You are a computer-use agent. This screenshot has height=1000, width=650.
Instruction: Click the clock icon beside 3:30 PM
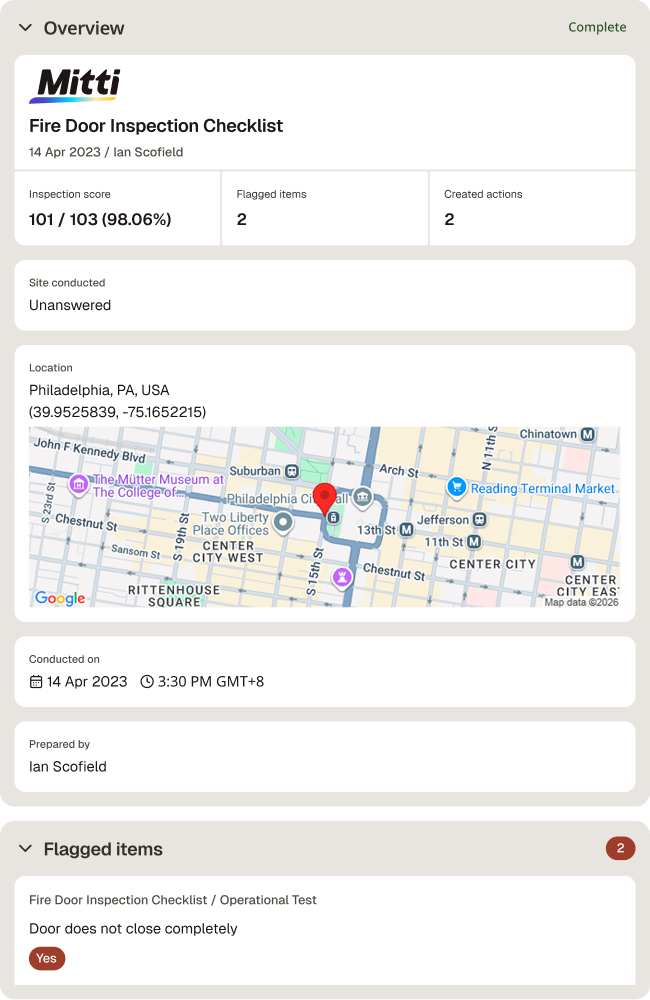(x=147, y=682)
